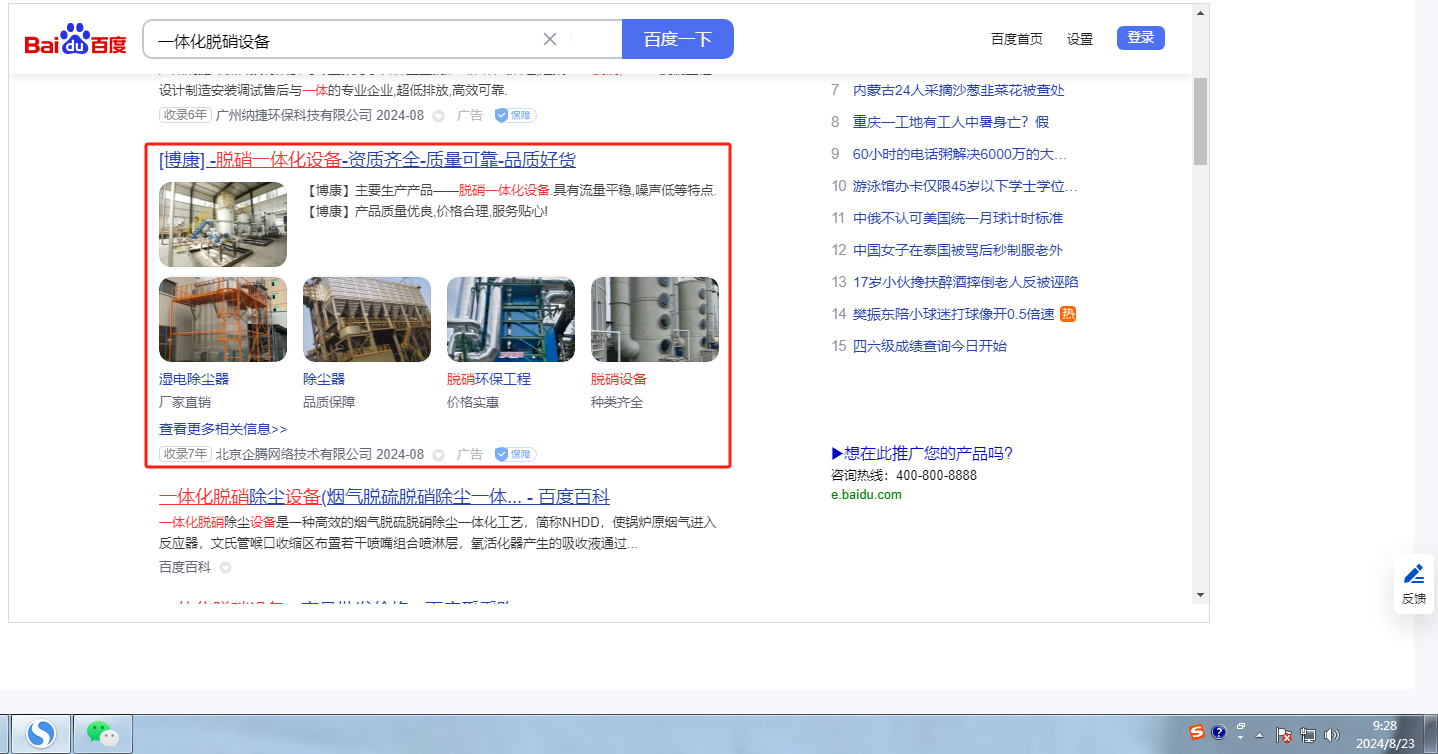The image size is (1438, 754).
Task: Click ▶想在此推广您的产品吗？ link
Action: point(922,453)
